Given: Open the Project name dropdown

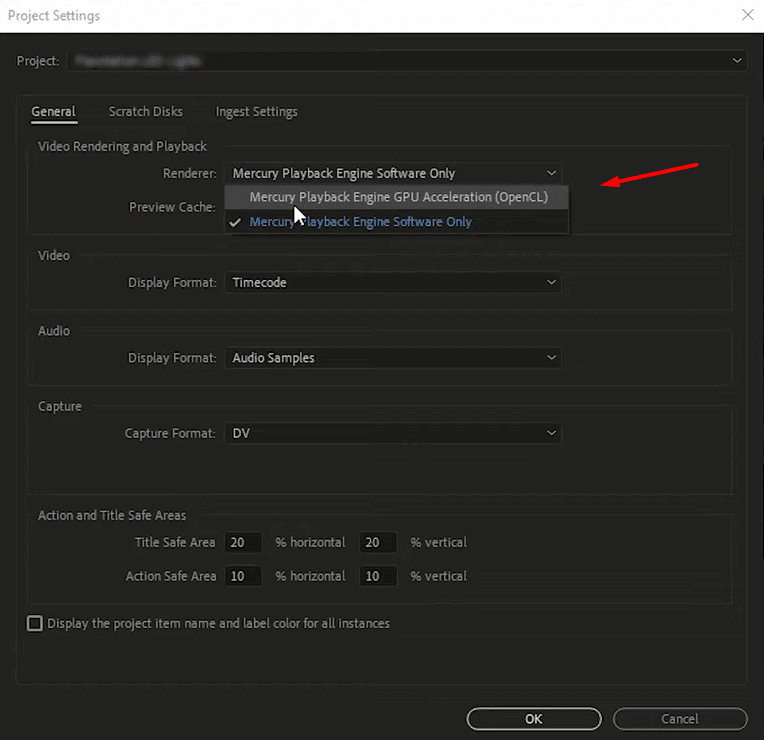Looking at the screenshot, I should pyautogui.click(x=406, y=61).
